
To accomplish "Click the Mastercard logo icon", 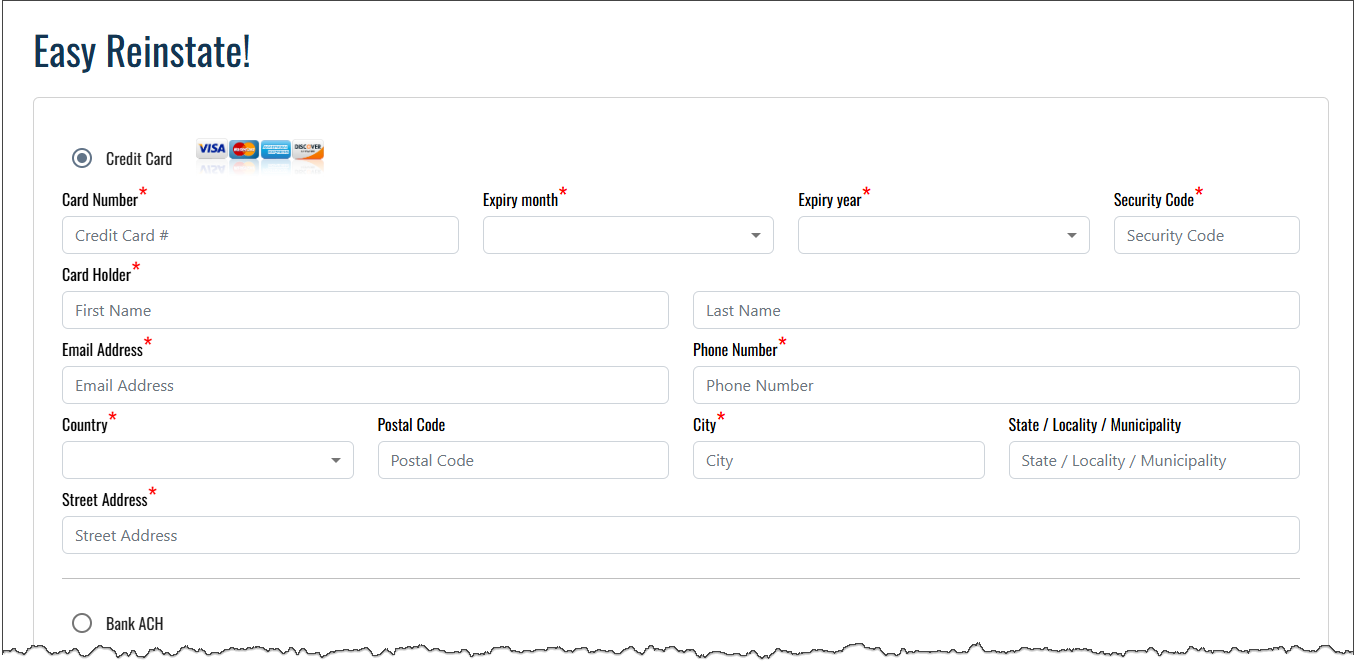I will (244, 149).
